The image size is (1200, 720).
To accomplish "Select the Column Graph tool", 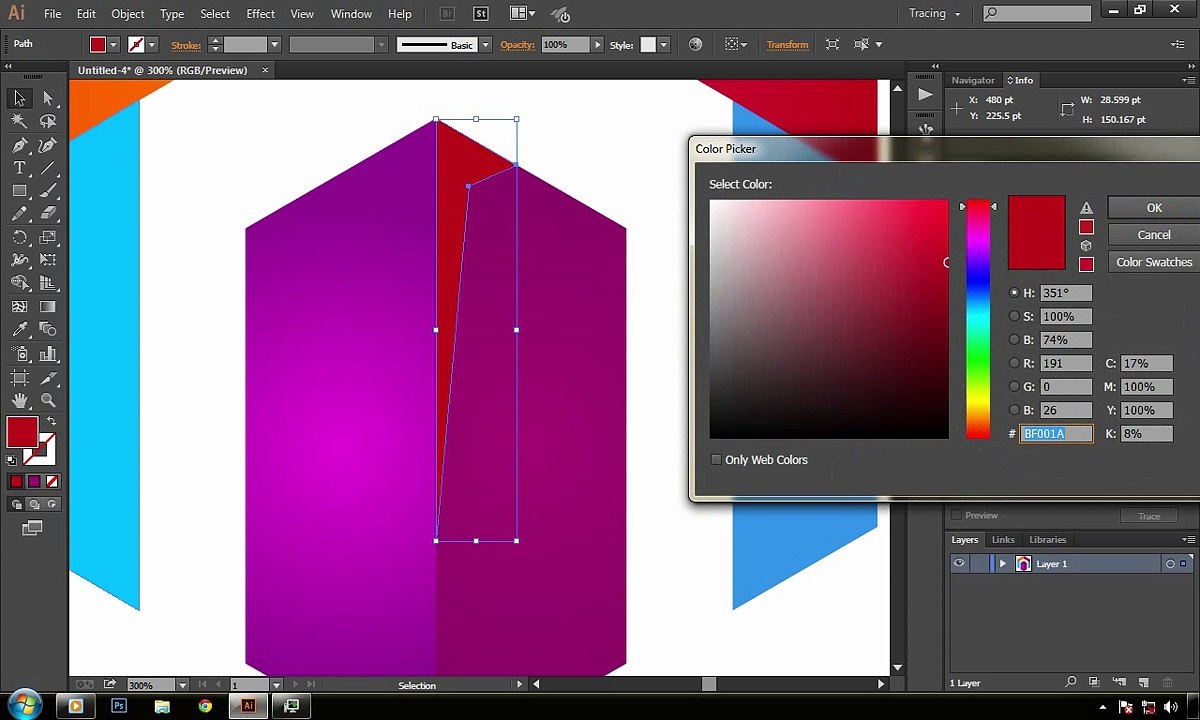I will point(48,354).
